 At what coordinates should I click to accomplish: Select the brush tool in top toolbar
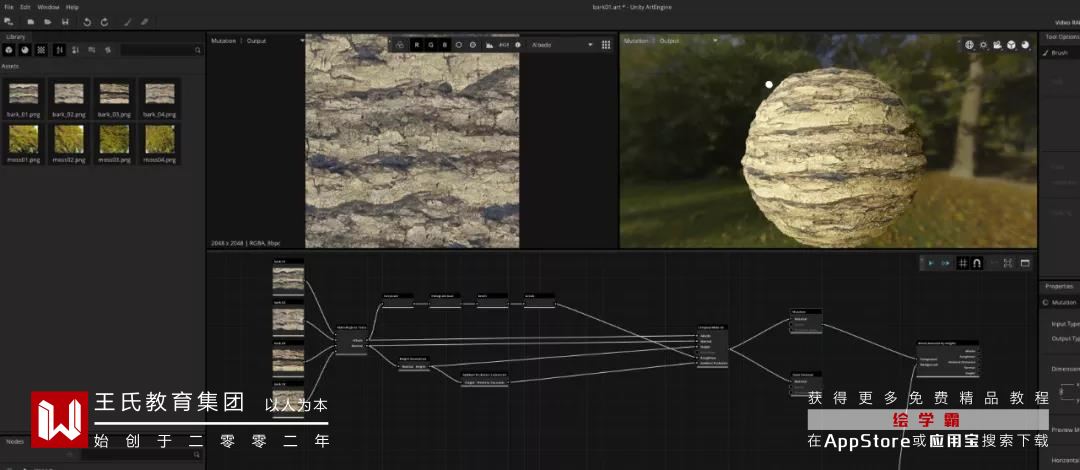(x=127, y=22)
